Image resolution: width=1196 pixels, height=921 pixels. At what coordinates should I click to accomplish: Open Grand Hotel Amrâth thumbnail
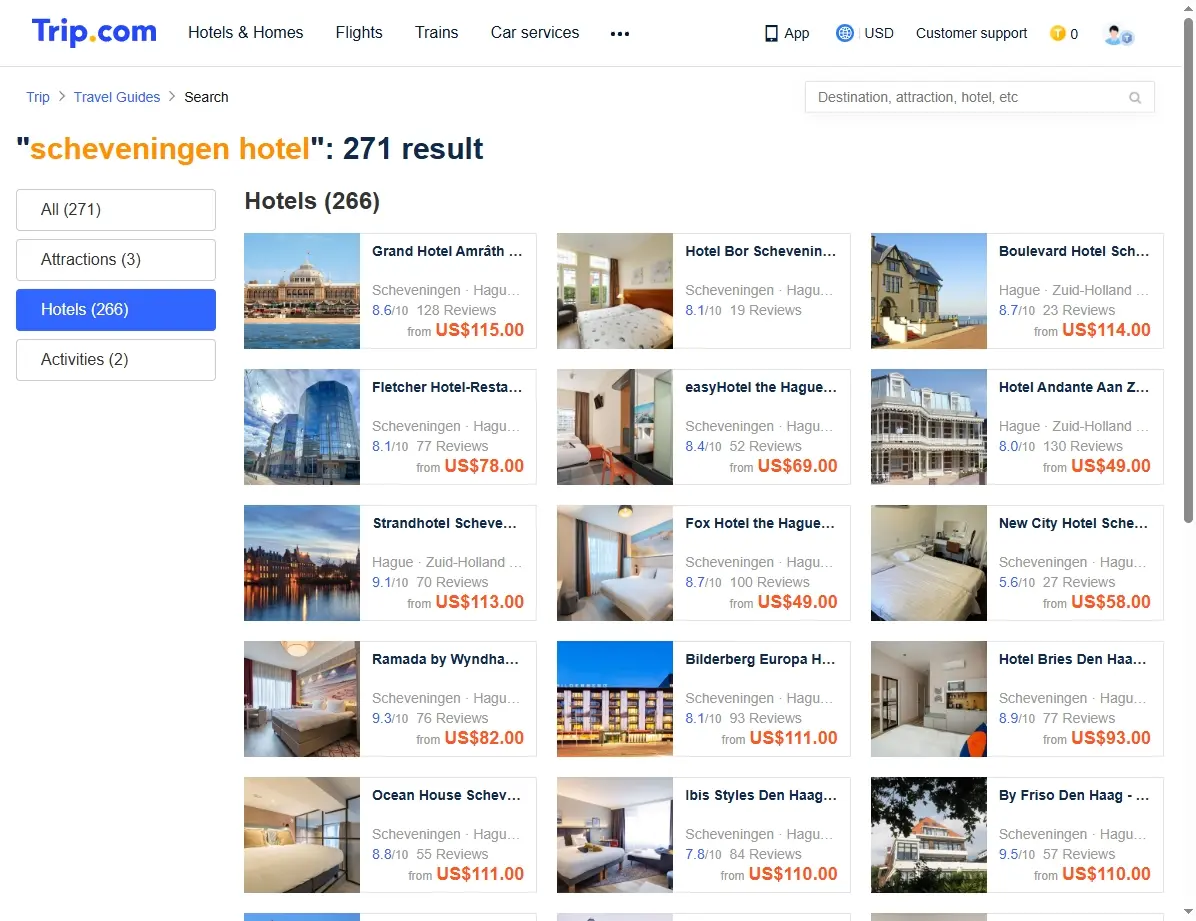coord(302,291)
